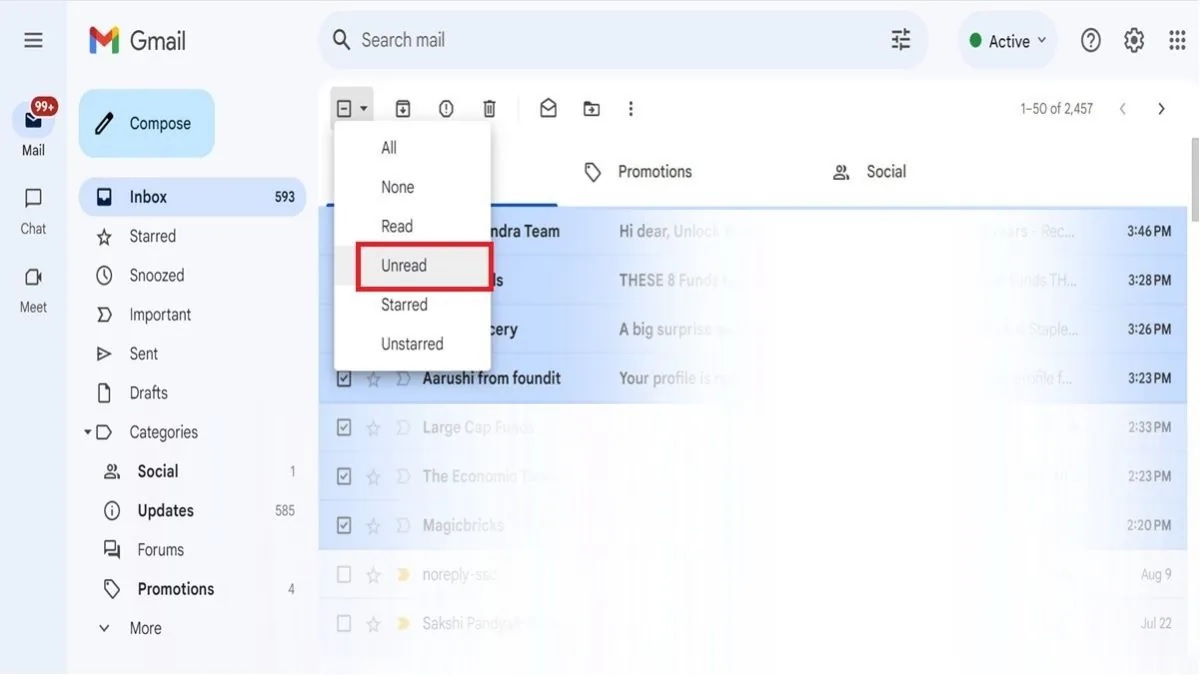
Task: Toggle importance marker on Sakshi Pandya email
Action: click(x=403, y=623)
